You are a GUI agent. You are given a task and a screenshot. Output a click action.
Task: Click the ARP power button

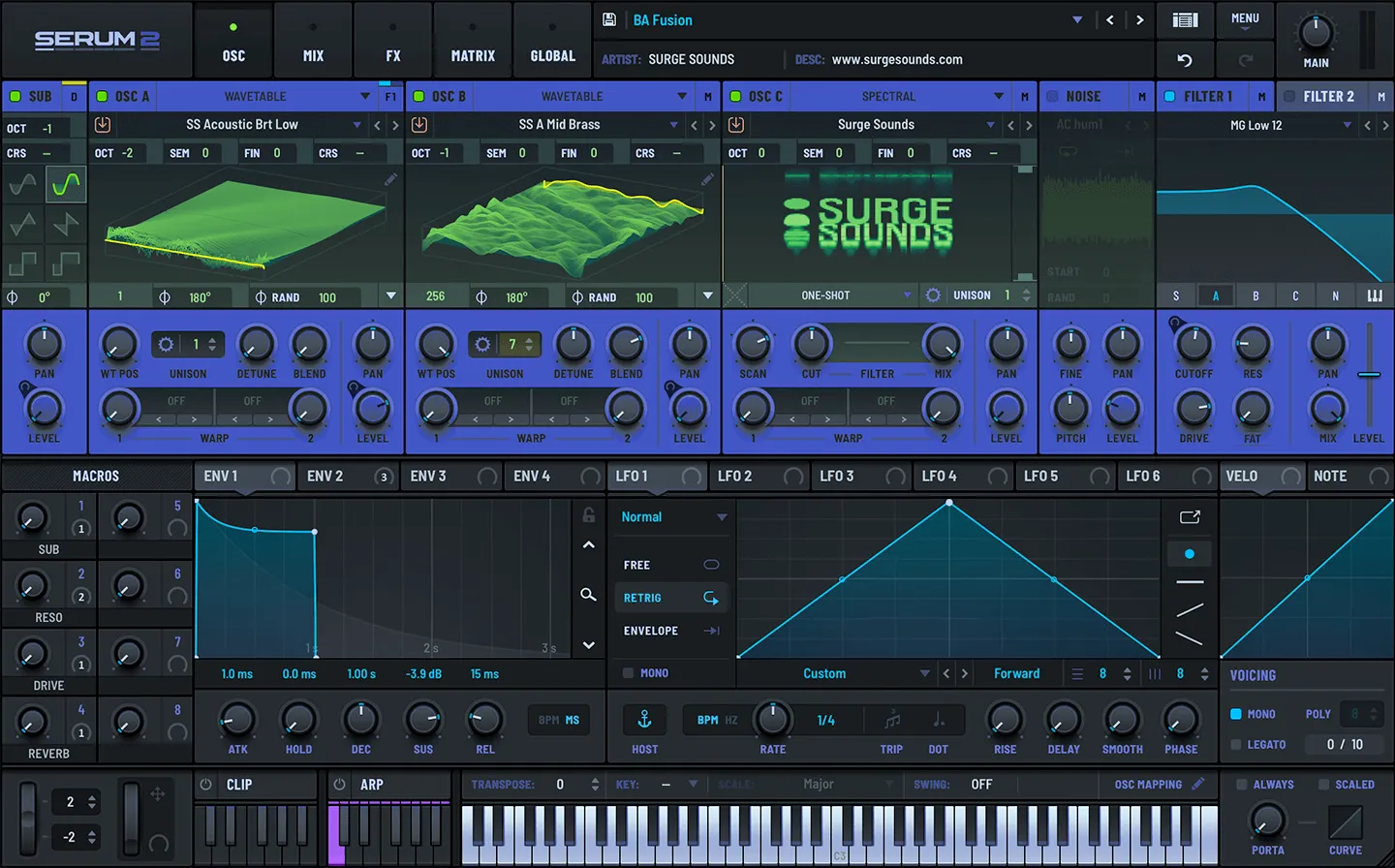pyautogui.click(x=339, y=784)
